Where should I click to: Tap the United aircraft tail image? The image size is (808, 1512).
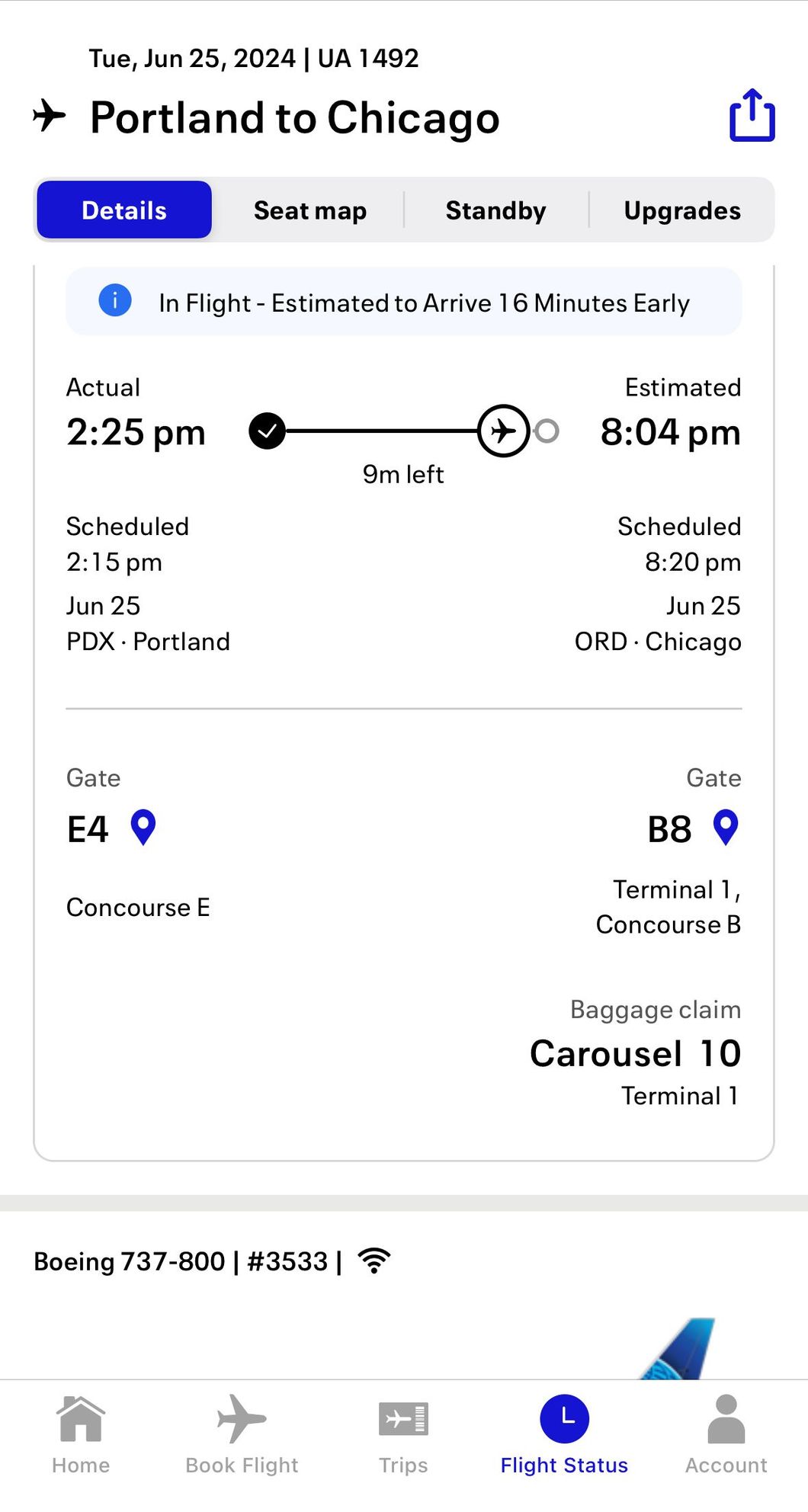(682, 1350)
